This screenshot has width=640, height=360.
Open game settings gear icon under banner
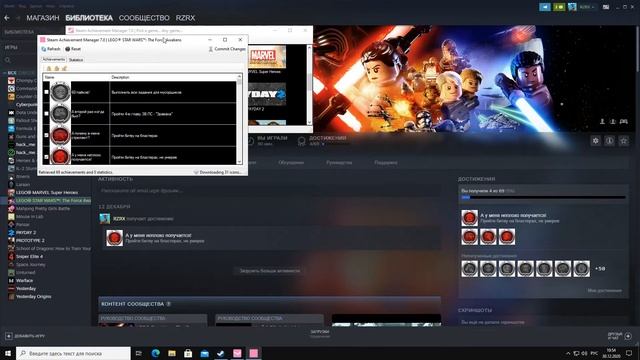coord(596,141)
